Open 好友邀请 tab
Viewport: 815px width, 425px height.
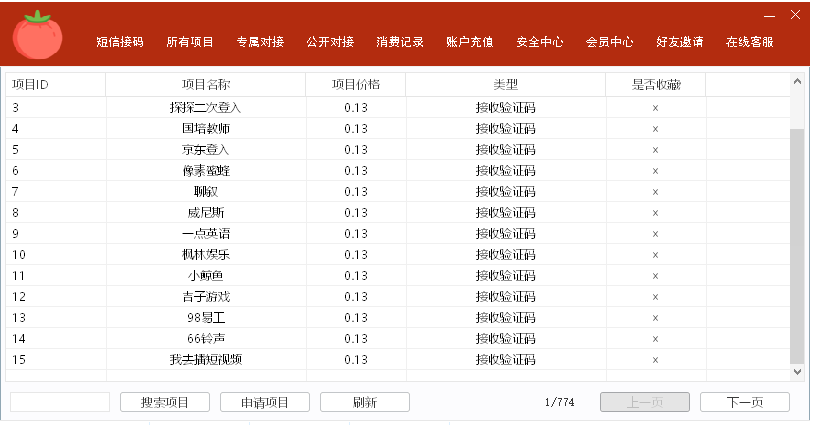pyautogui.click(x=679, y=42)
